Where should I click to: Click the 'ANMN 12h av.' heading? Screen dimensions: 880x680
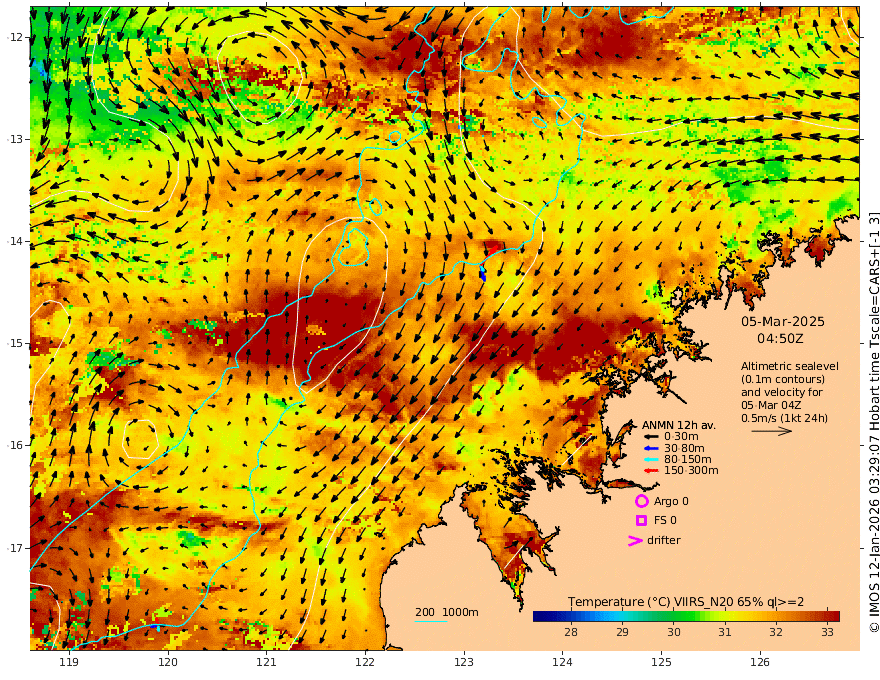pos(679,425)
